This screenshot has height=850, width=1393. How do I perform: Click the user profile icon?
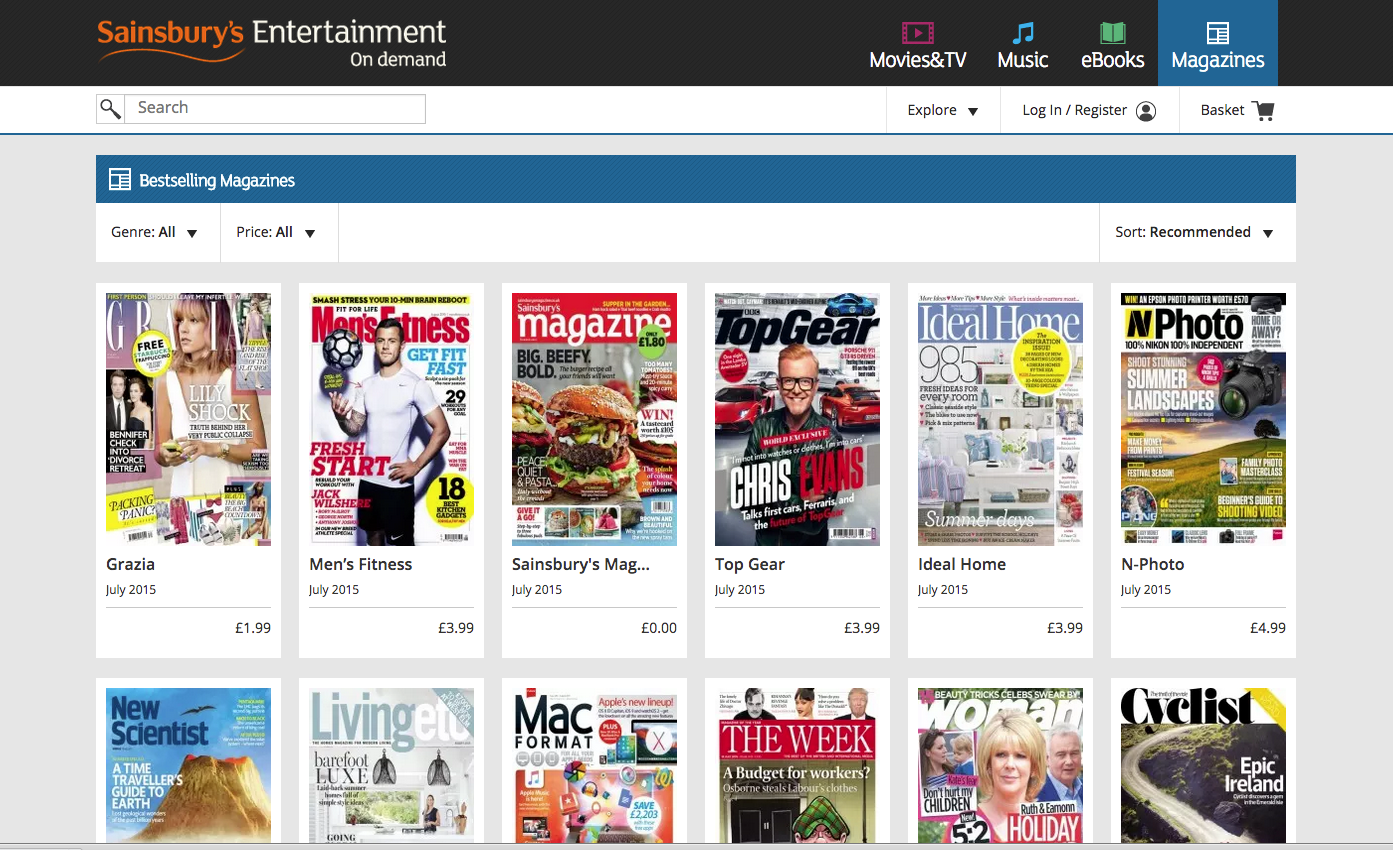pyautogui.click(x=1146, y=111)
